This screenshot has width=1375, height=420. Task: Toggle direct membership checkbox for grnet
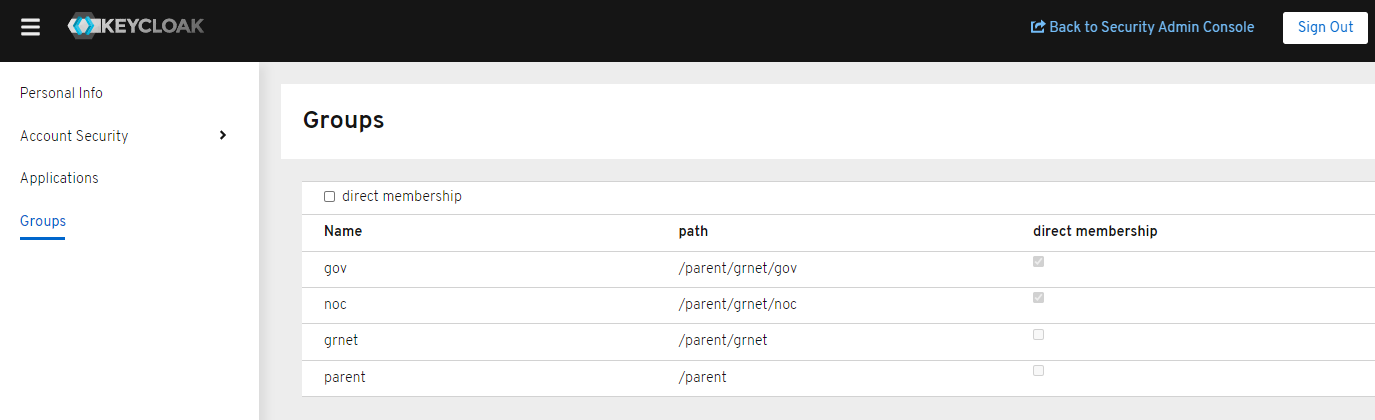point(1038,335)
